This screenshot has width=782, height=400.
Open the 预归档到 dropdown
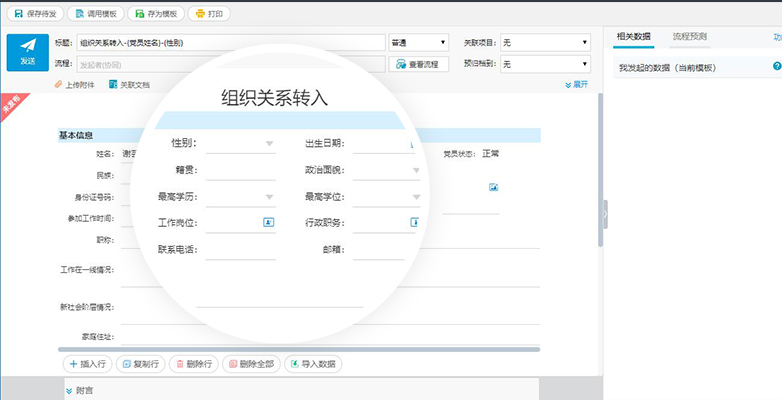[x=545, y=64]
